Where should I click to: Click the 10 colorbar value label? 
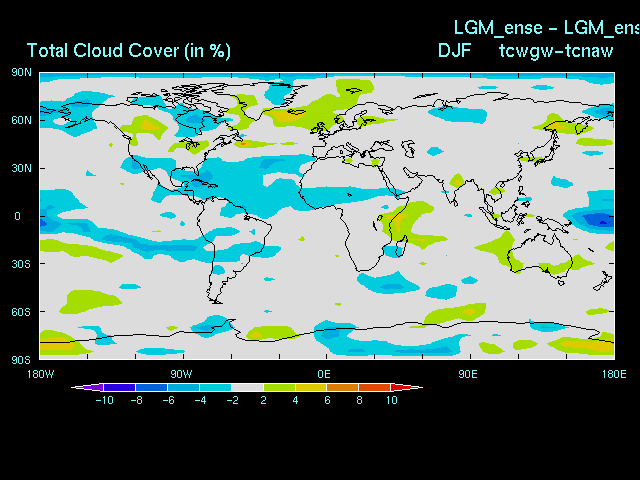pos(391,400)
